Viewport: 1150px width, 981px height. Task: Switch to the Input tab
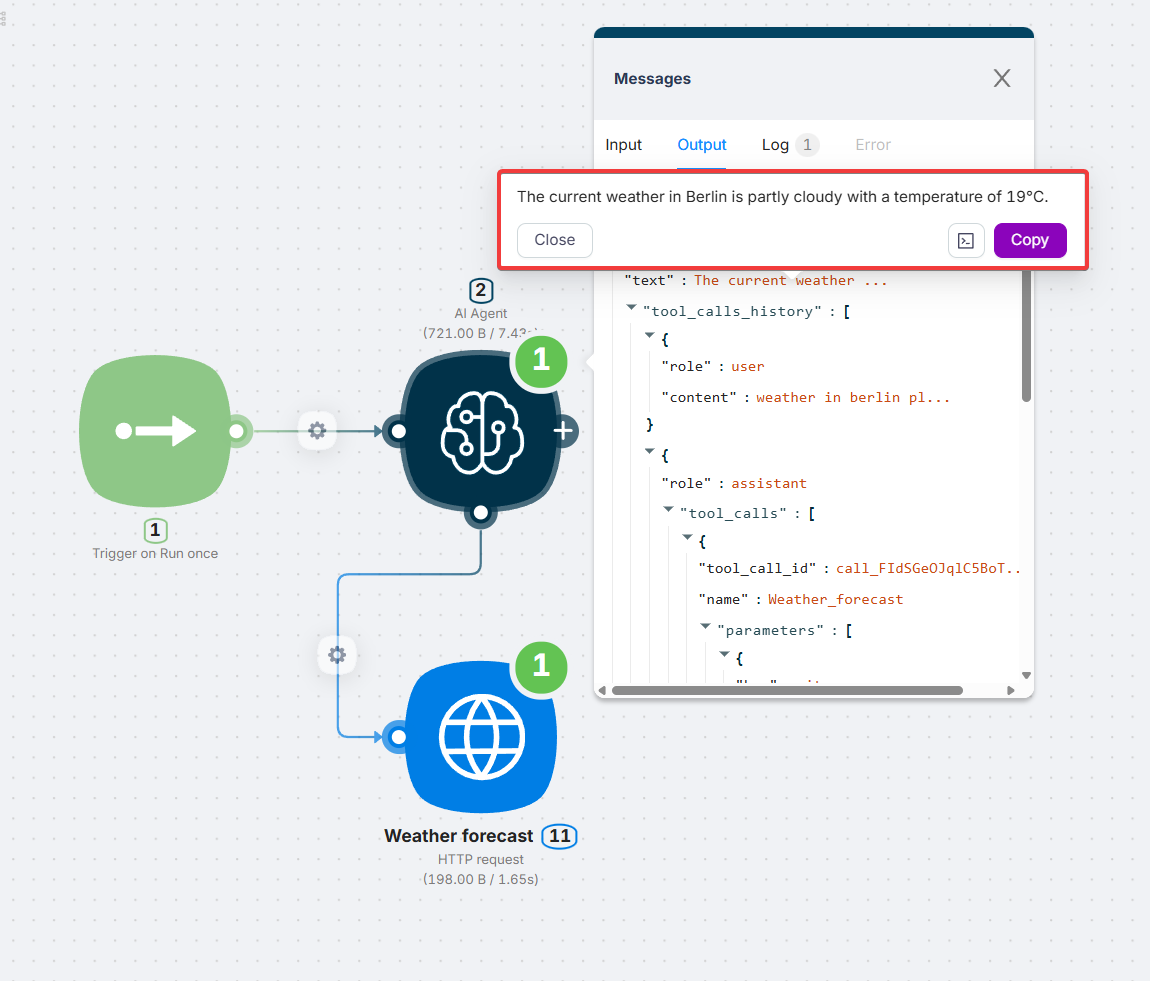623,145
